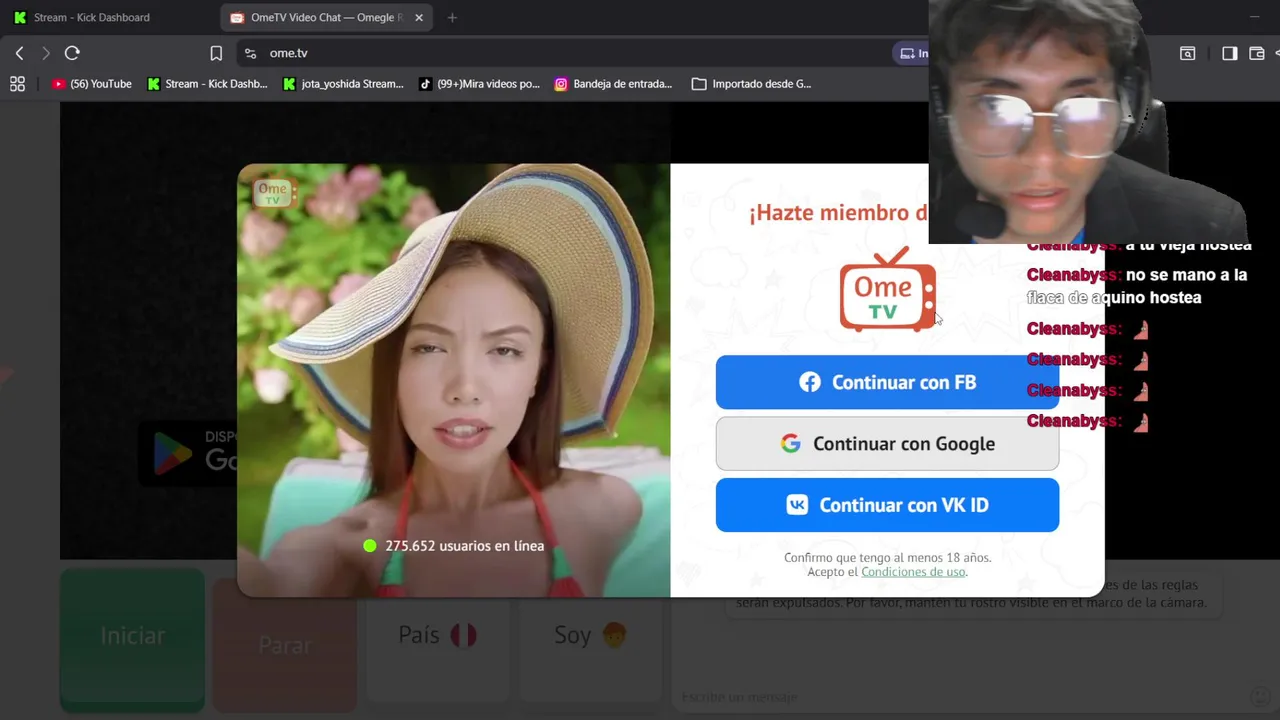This screenshot has width=1280, height=720.
Task: Click the promo image of woman in hat
Action: click(453, 380)
